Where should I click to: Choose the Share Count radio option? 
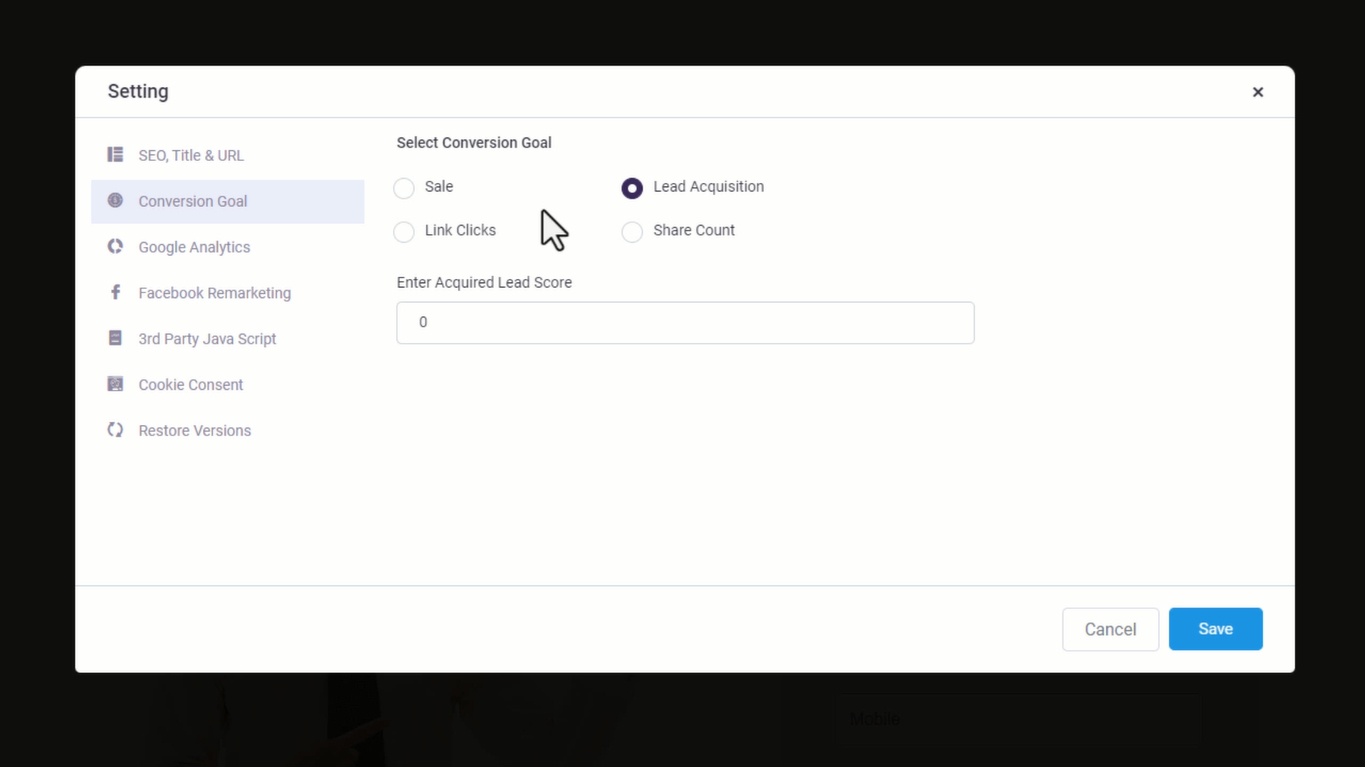tap(632, 232)
